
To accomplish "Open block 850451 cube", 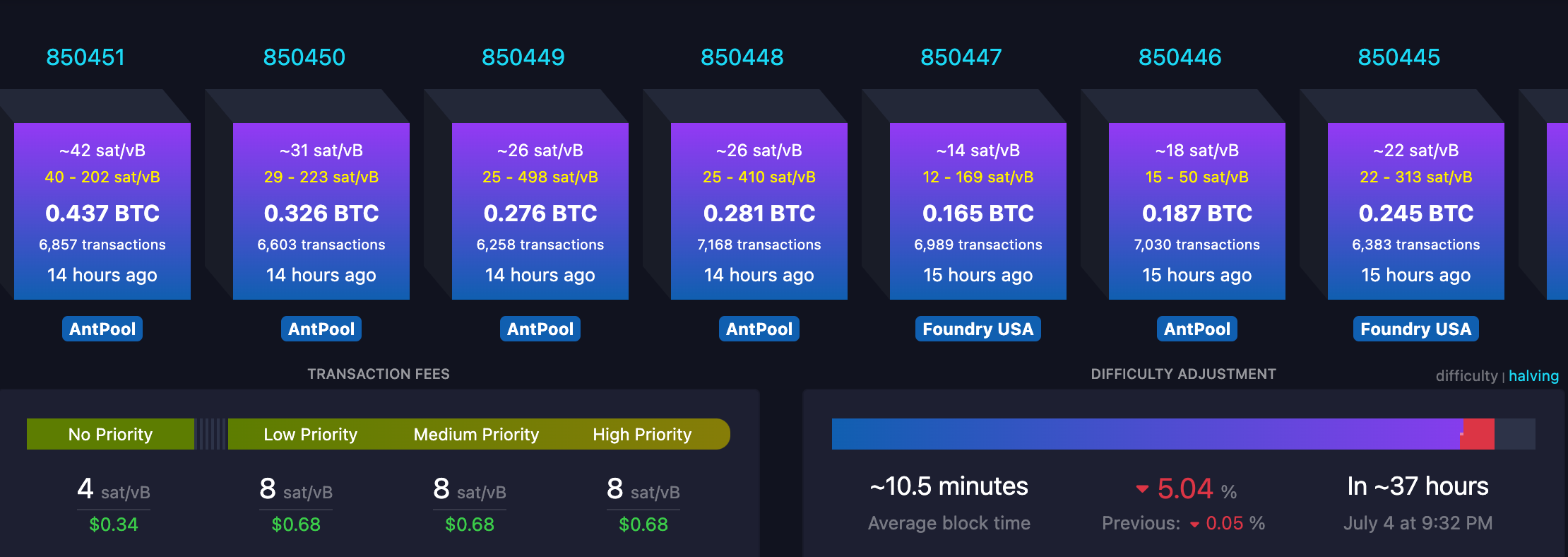I will [x=102, y=211].
